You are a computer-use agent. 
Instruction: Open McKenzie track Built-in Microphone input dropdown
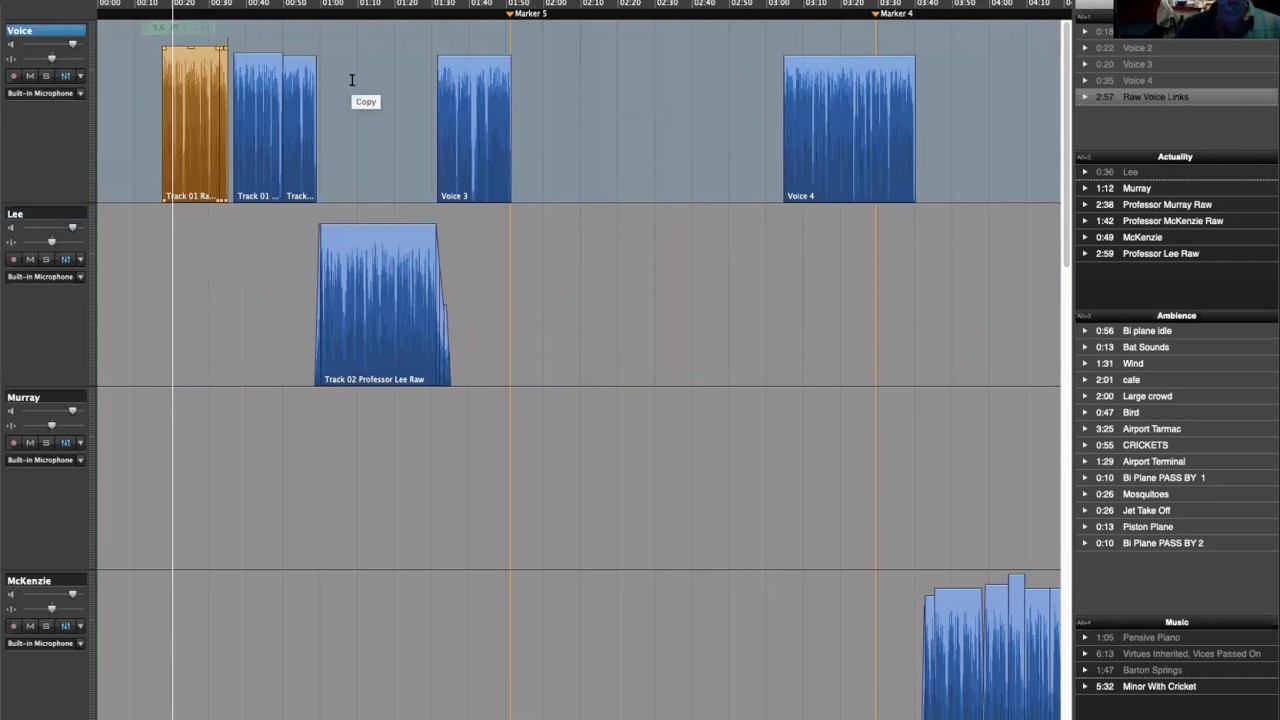coord(45,643)
